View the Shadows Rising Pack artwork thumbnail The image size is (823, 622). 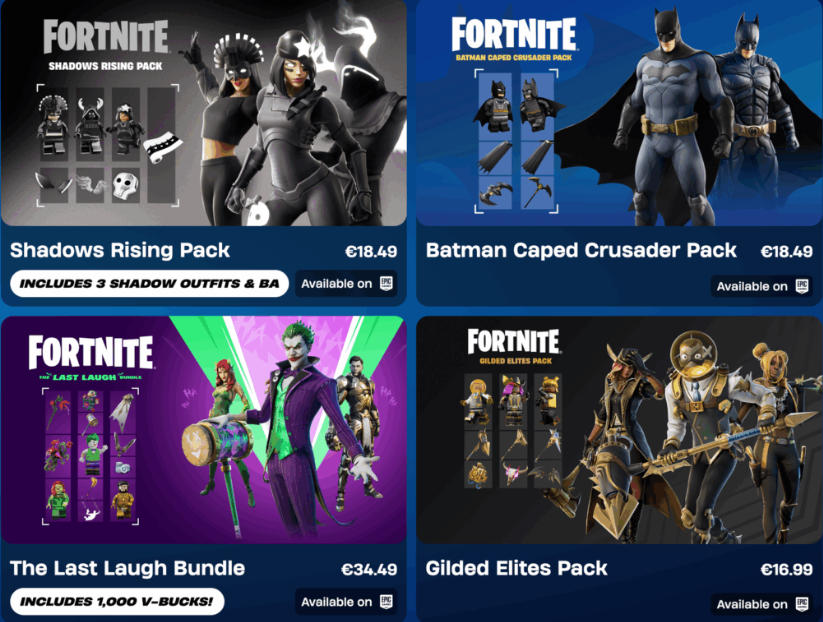[x=204, y=113]
